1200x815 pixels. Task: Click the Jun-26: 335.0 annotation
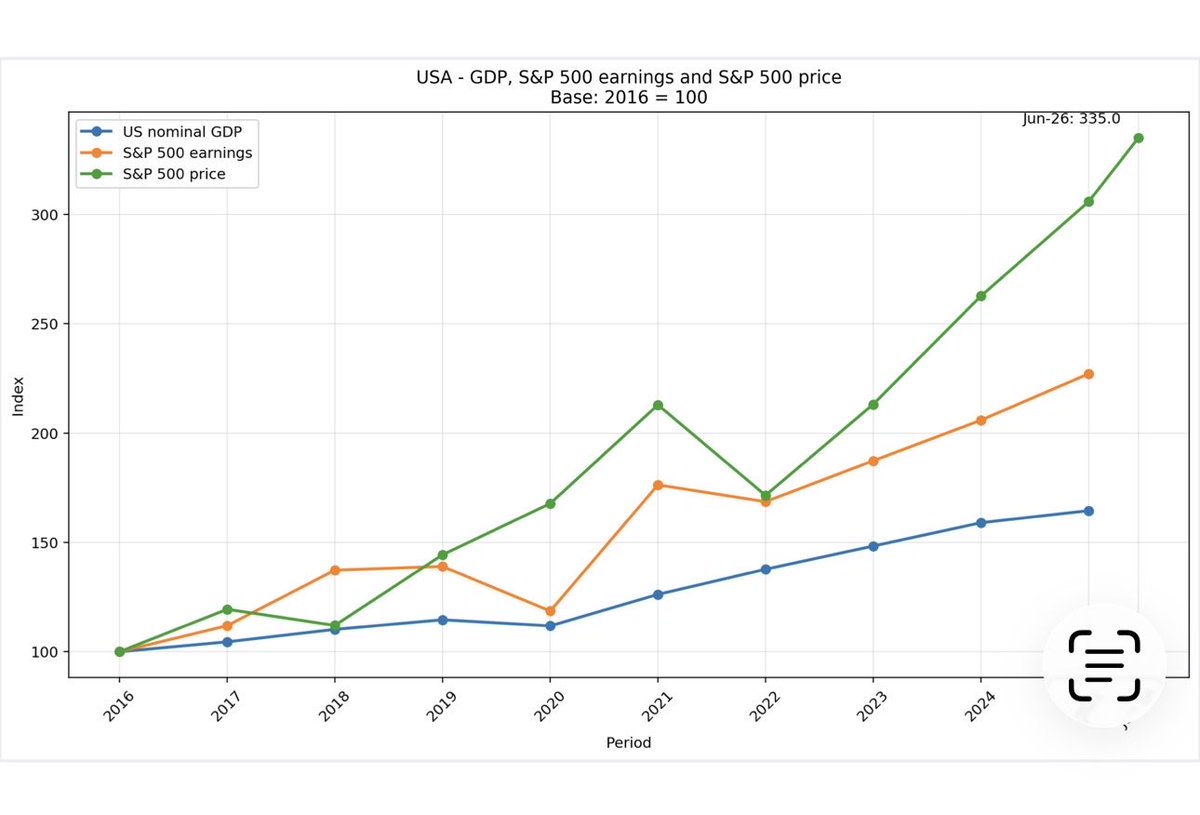point(1071,119)
